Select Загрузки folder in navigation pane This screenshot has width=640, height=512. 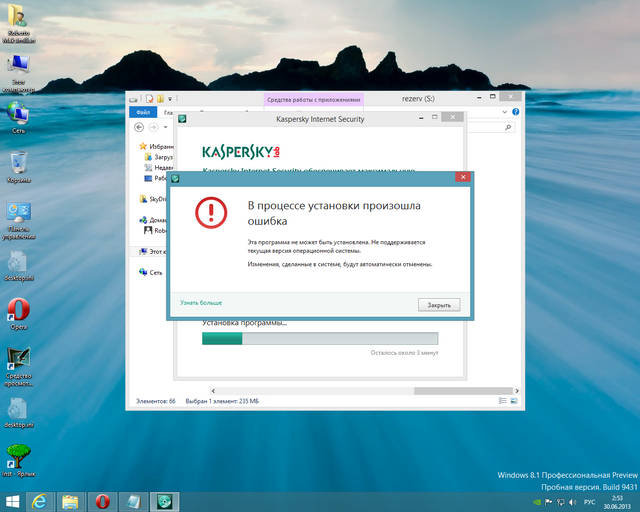tap(159, 157)
